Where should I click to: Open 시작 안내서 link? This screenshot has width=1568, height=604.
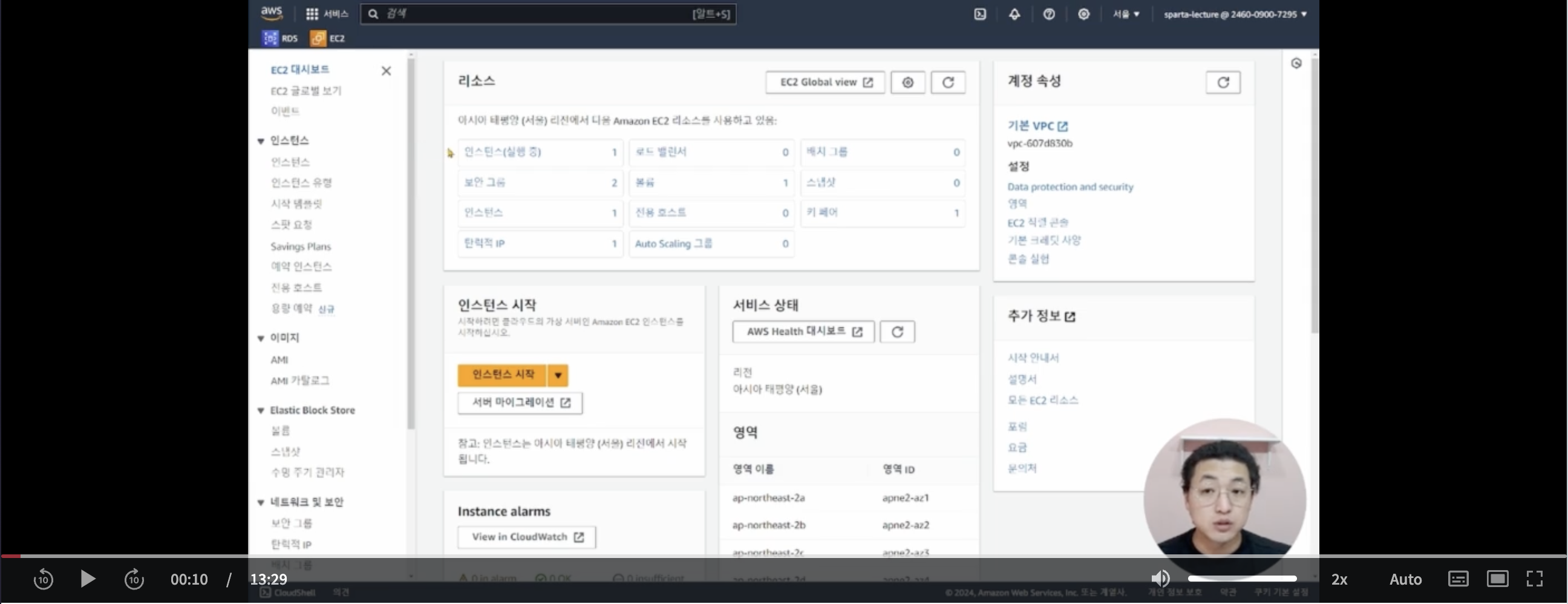(x=1033, y=358)
